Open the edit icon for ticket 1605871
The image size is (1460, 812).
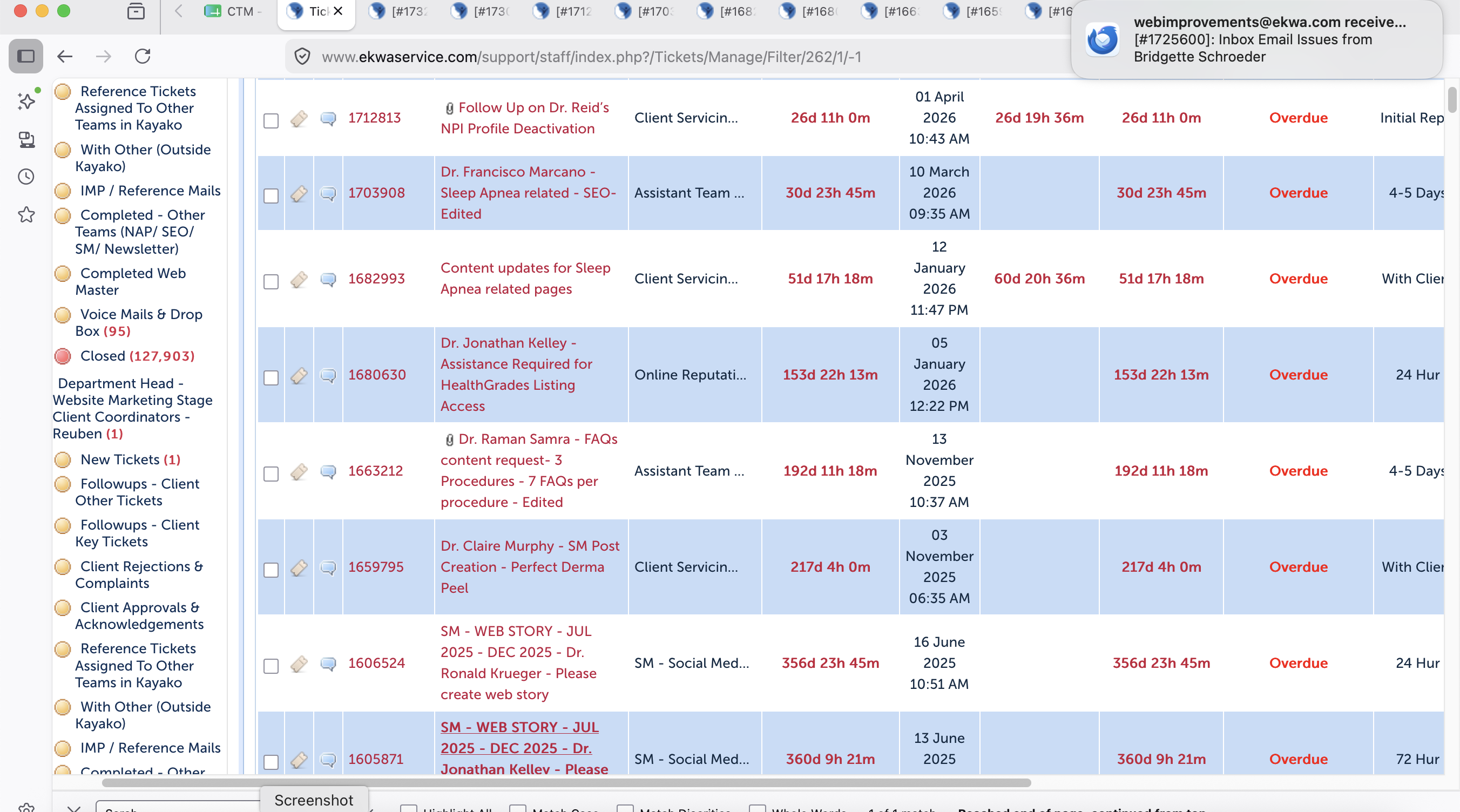[x=299, y=760]
